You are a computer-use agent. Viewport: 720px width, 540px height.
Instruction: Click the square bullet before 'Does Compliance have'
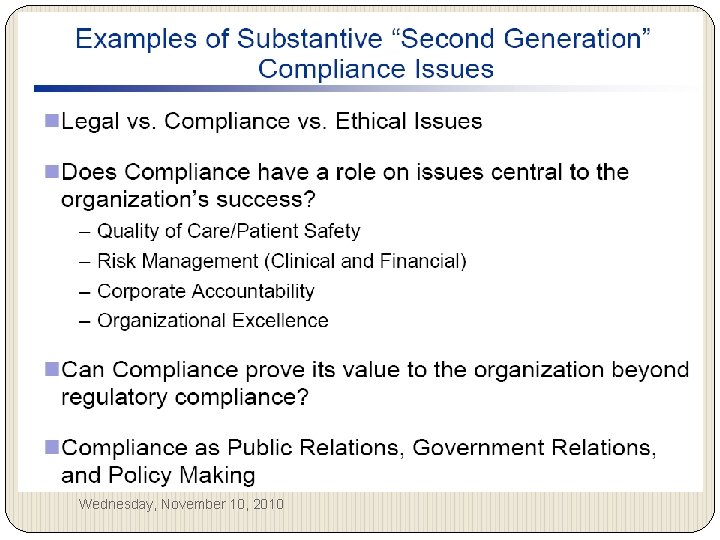tap(52, 172)
